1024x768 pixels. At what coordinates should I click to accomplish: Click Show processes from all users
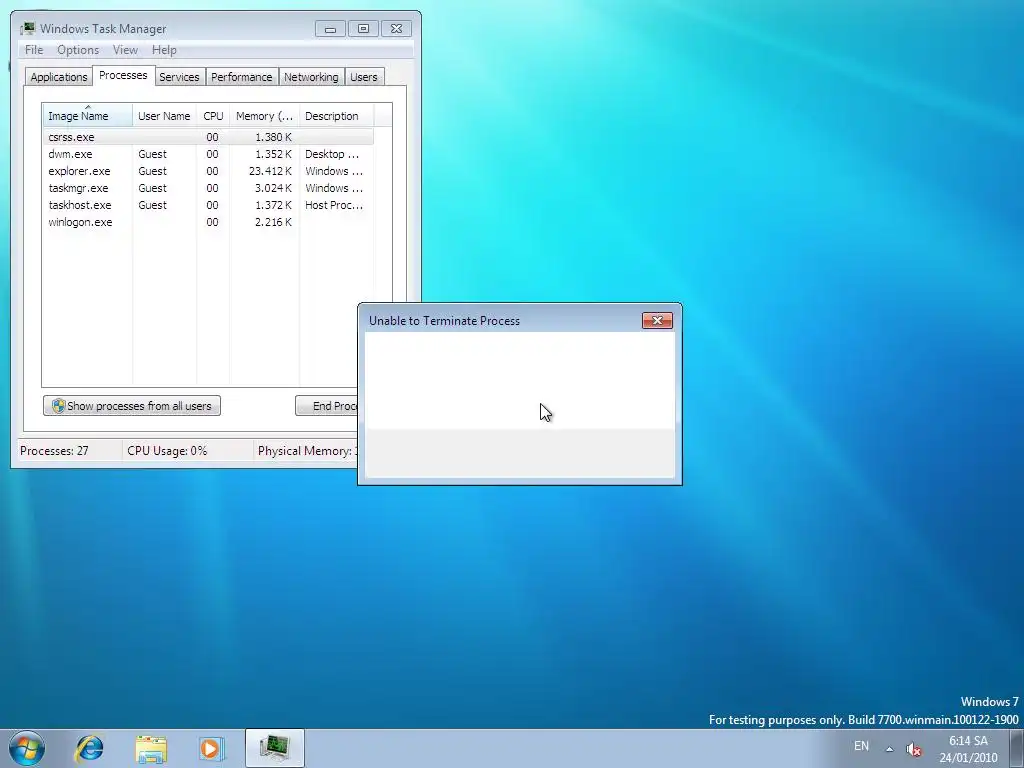[x=132, y=406]
